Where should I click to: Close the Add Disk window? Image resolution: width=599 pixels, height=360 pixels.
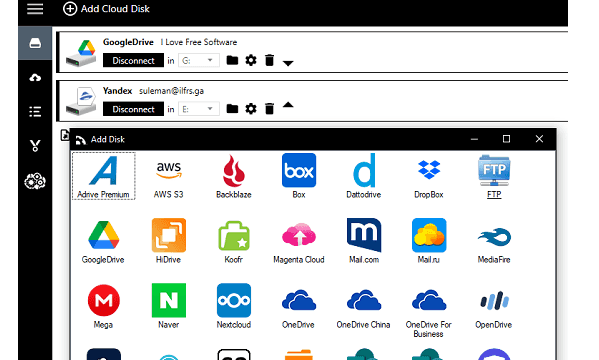pos(539,139)
